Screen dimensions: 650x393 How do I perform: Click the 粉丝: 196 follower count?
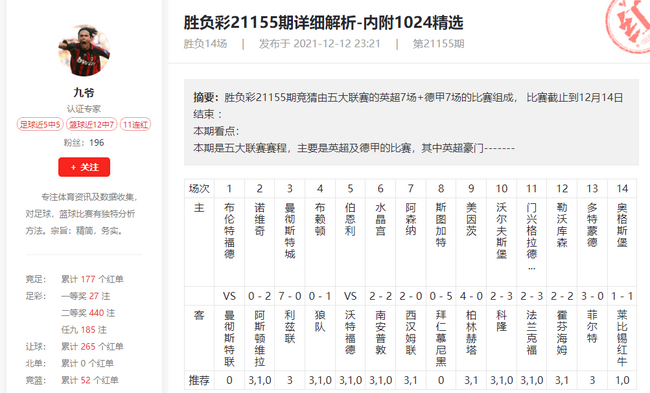coord(84,143)
